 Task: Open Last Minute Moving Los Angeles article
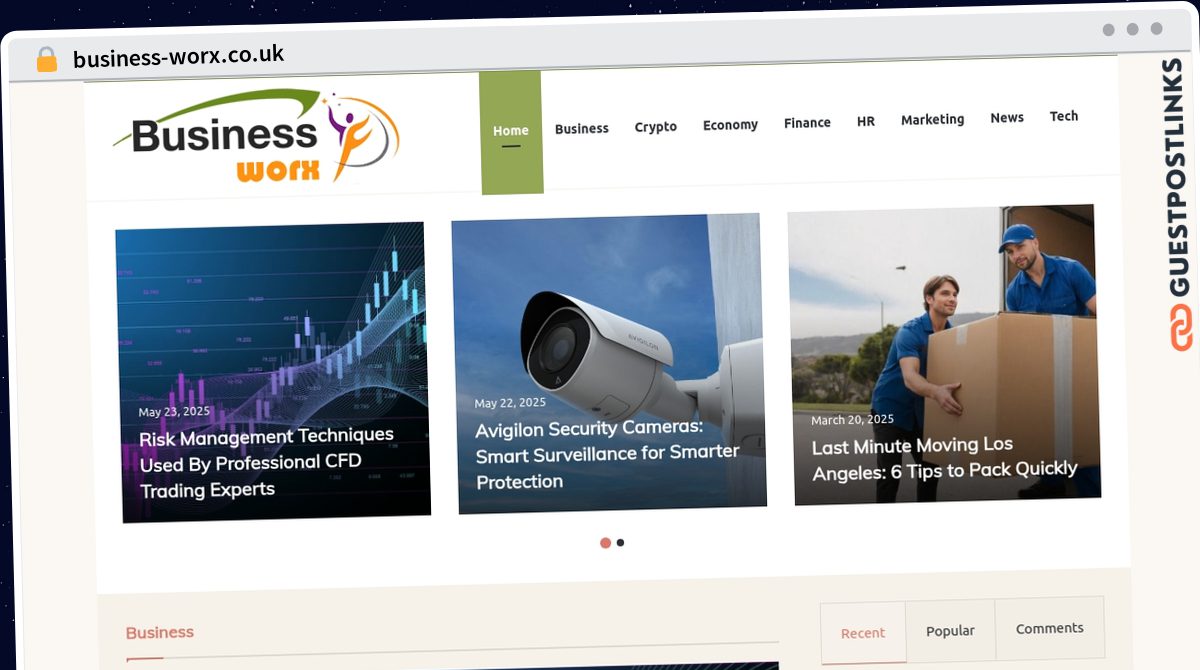[943, 457]
